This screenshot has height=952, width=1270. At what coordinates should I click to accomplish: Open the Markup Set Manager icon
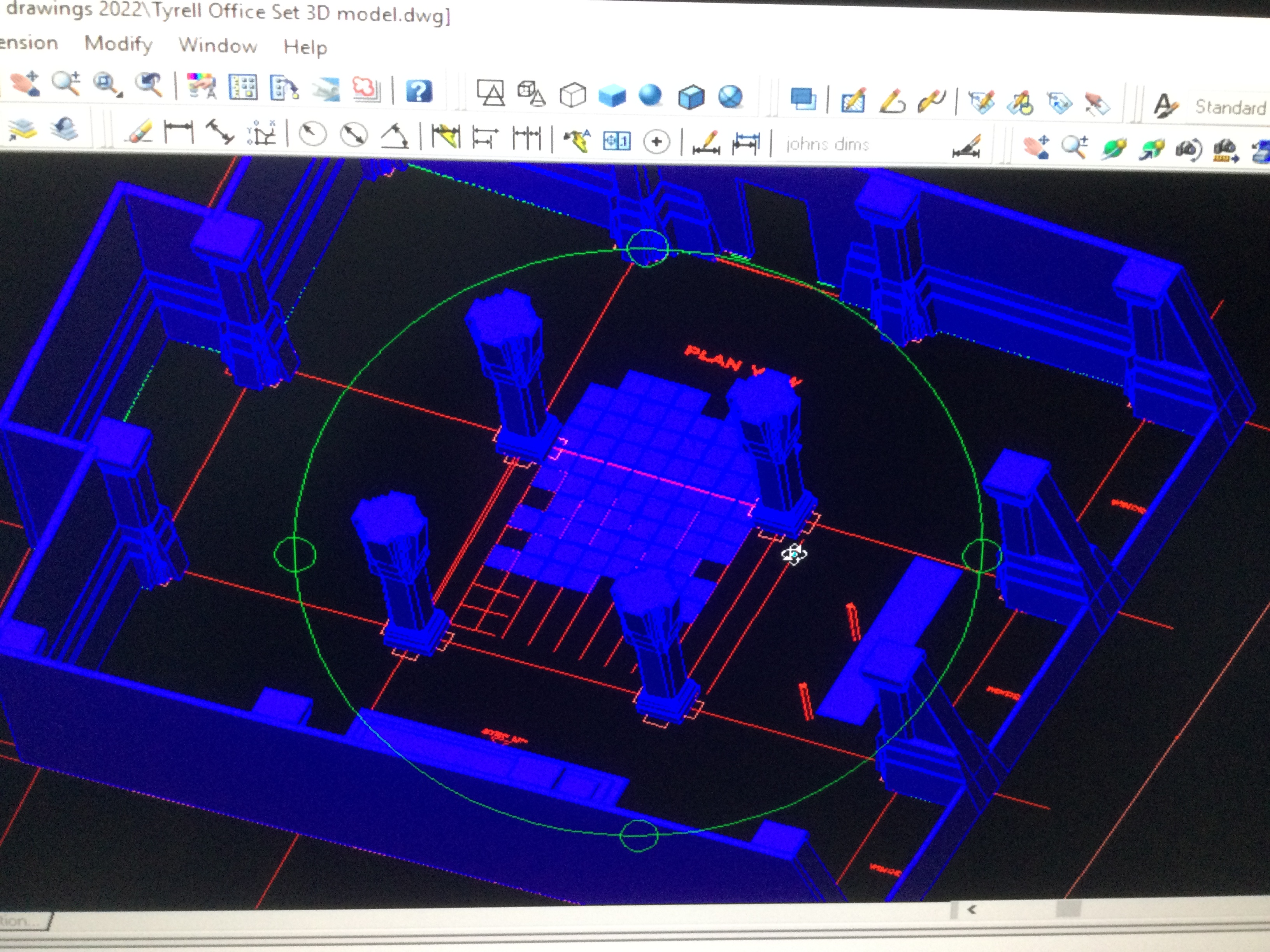tap(367, 90)
